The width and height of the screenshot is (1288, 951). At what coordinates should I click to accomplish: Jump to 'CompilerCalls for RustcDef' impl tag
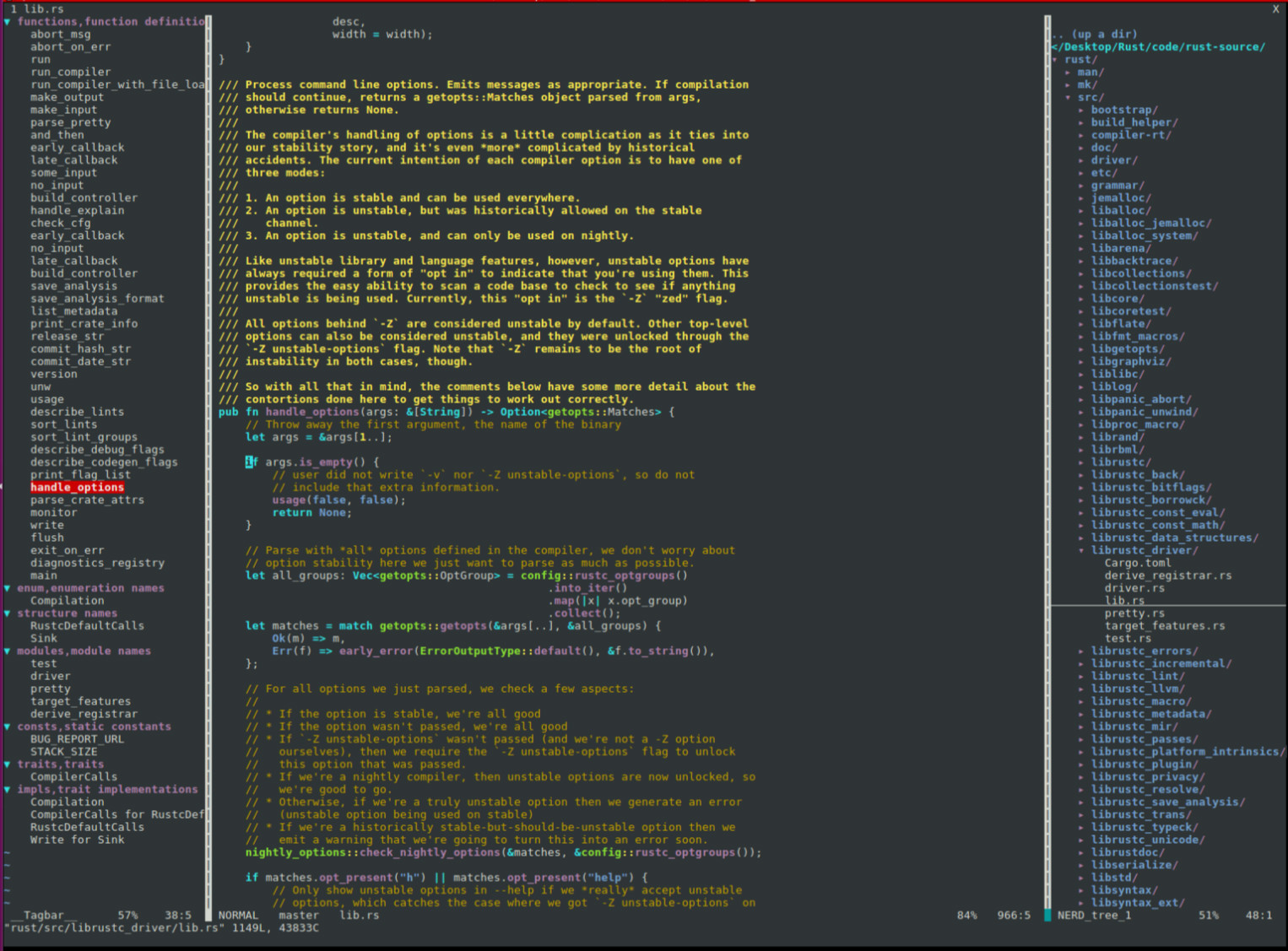click(x=117, y=815)
